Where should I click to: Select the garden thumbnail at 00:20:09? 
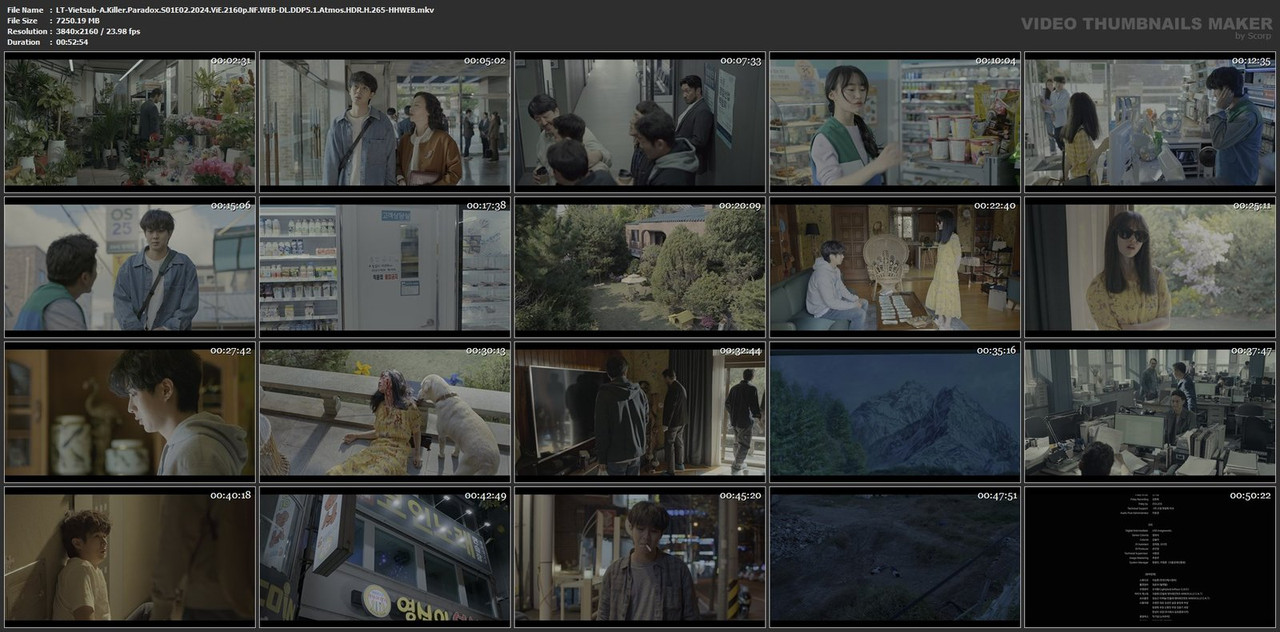tap(640, 266)
